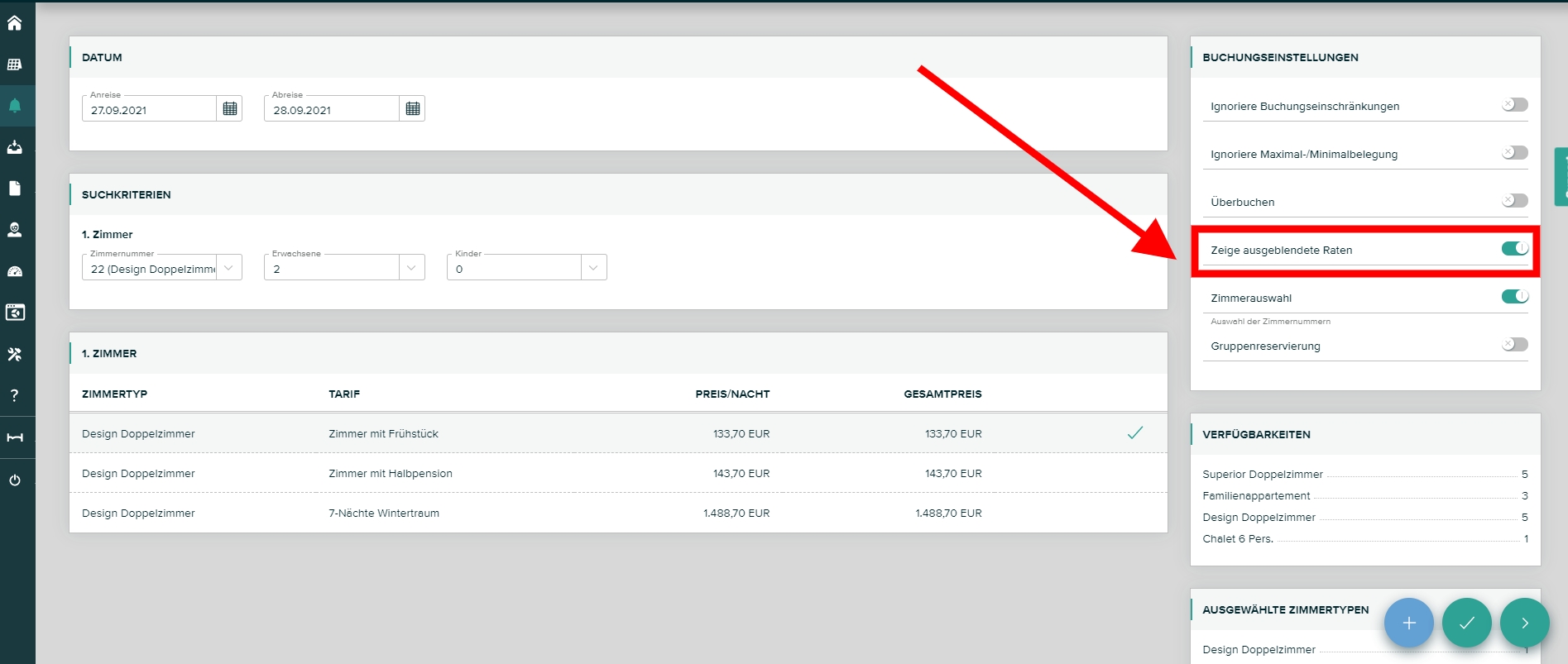This screenshot has height=664, width=1568.
Task: Click the bell icon in sidebar
Action: (x=15, y=106)
